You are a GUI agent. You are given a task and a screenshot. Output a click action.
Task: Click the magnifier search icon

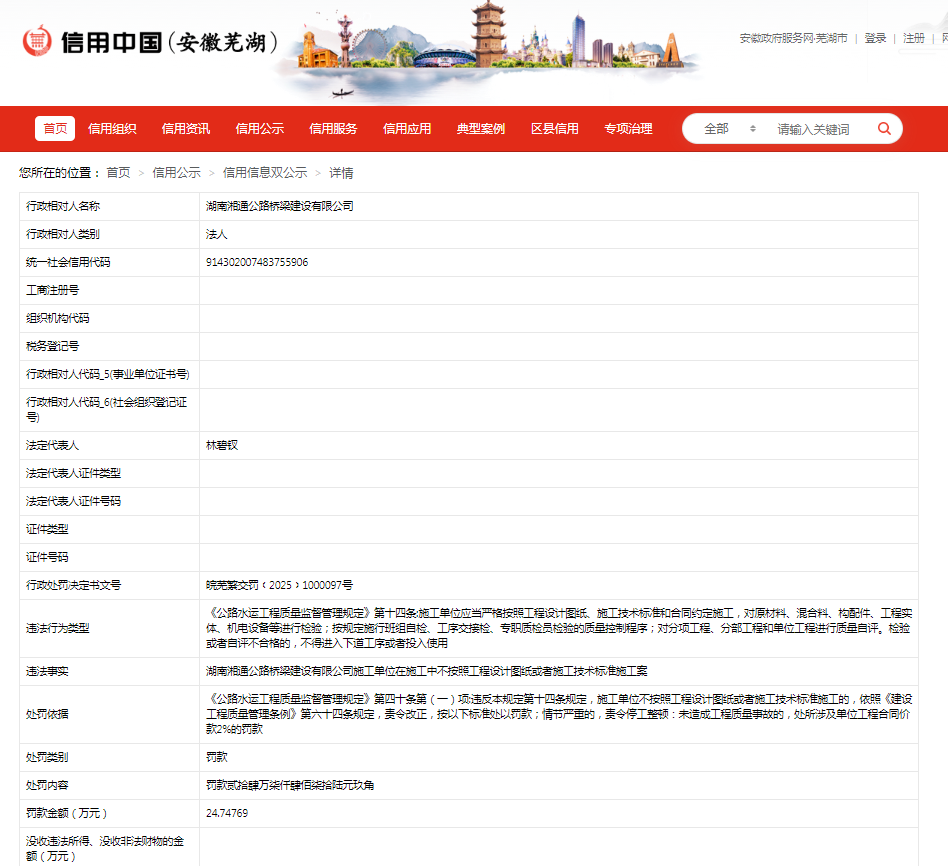(x=884, y=129)
